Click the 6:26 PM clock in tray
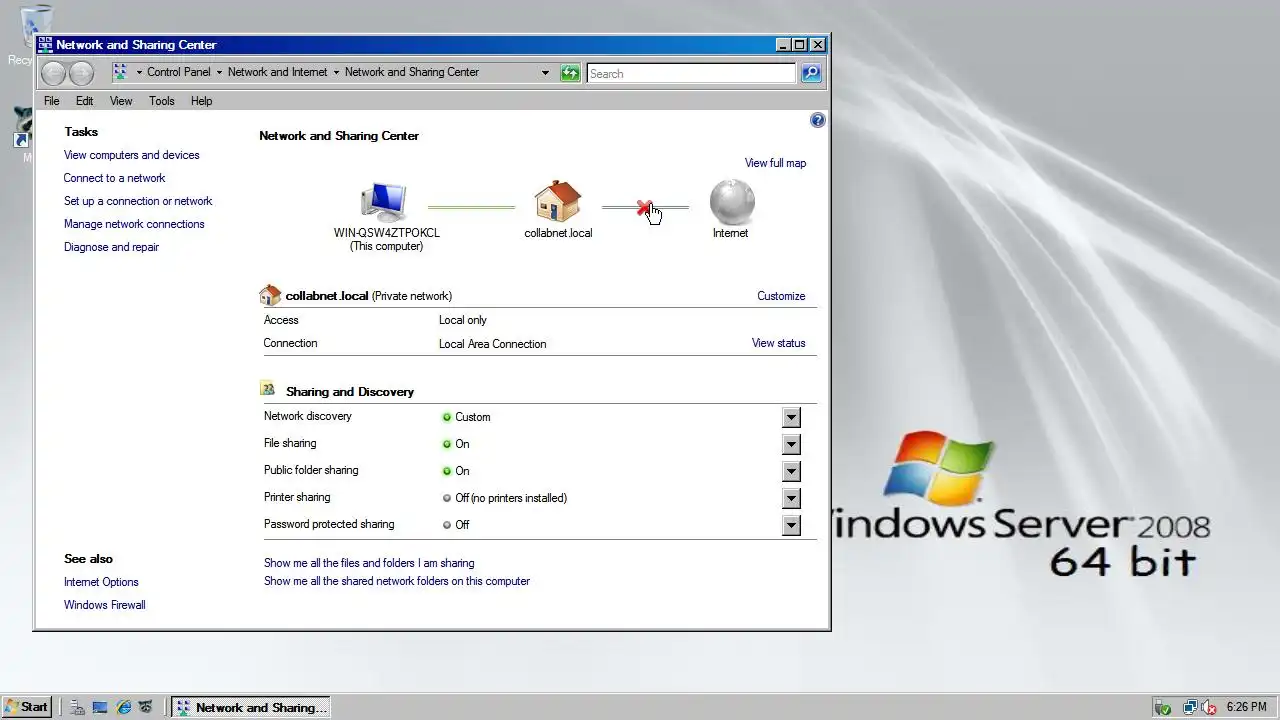The image size is (1280, 720). click(1246, 707)
